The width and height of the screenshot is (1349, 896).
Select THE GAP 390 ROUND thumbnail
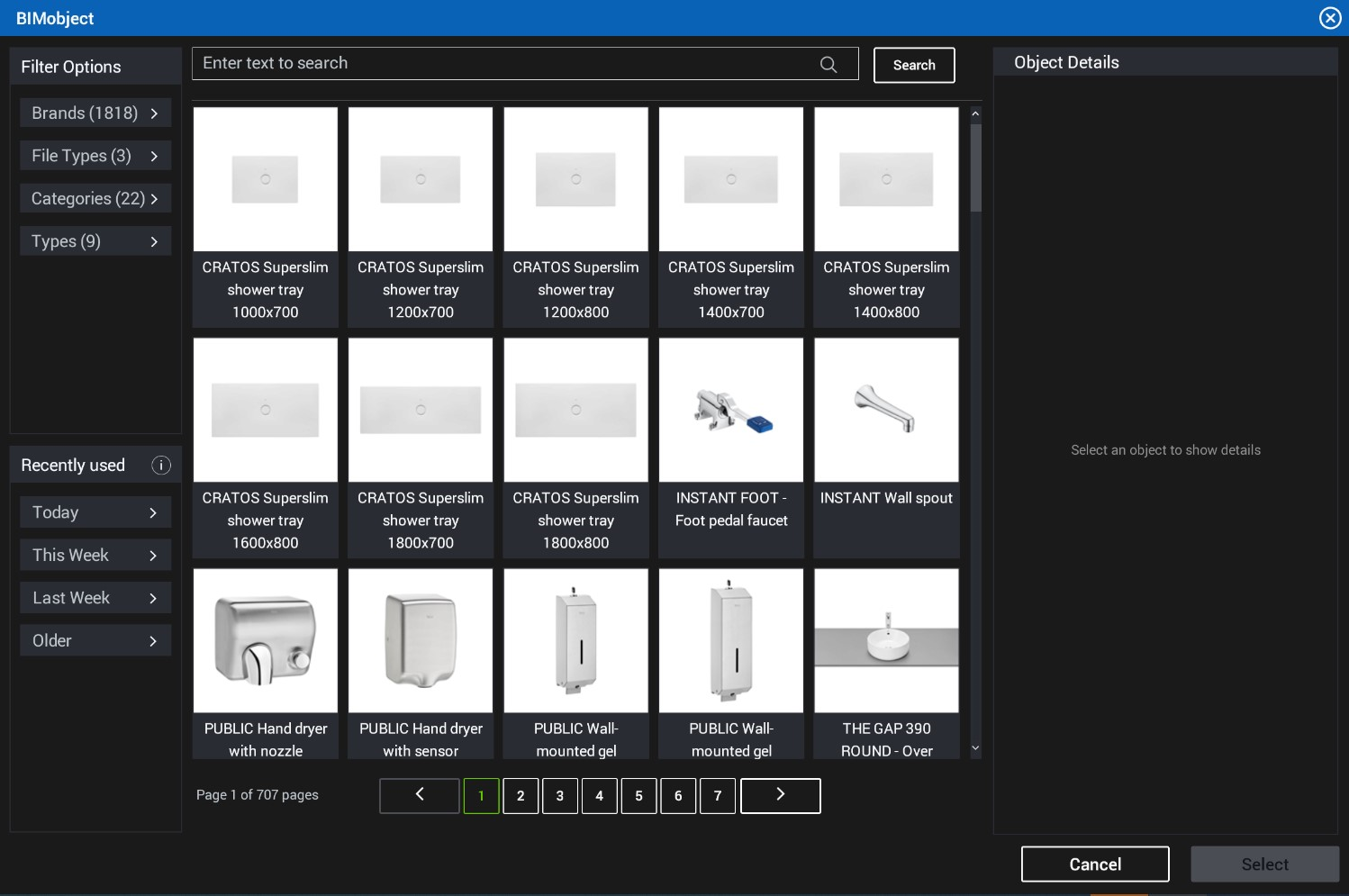pos(887,640)
